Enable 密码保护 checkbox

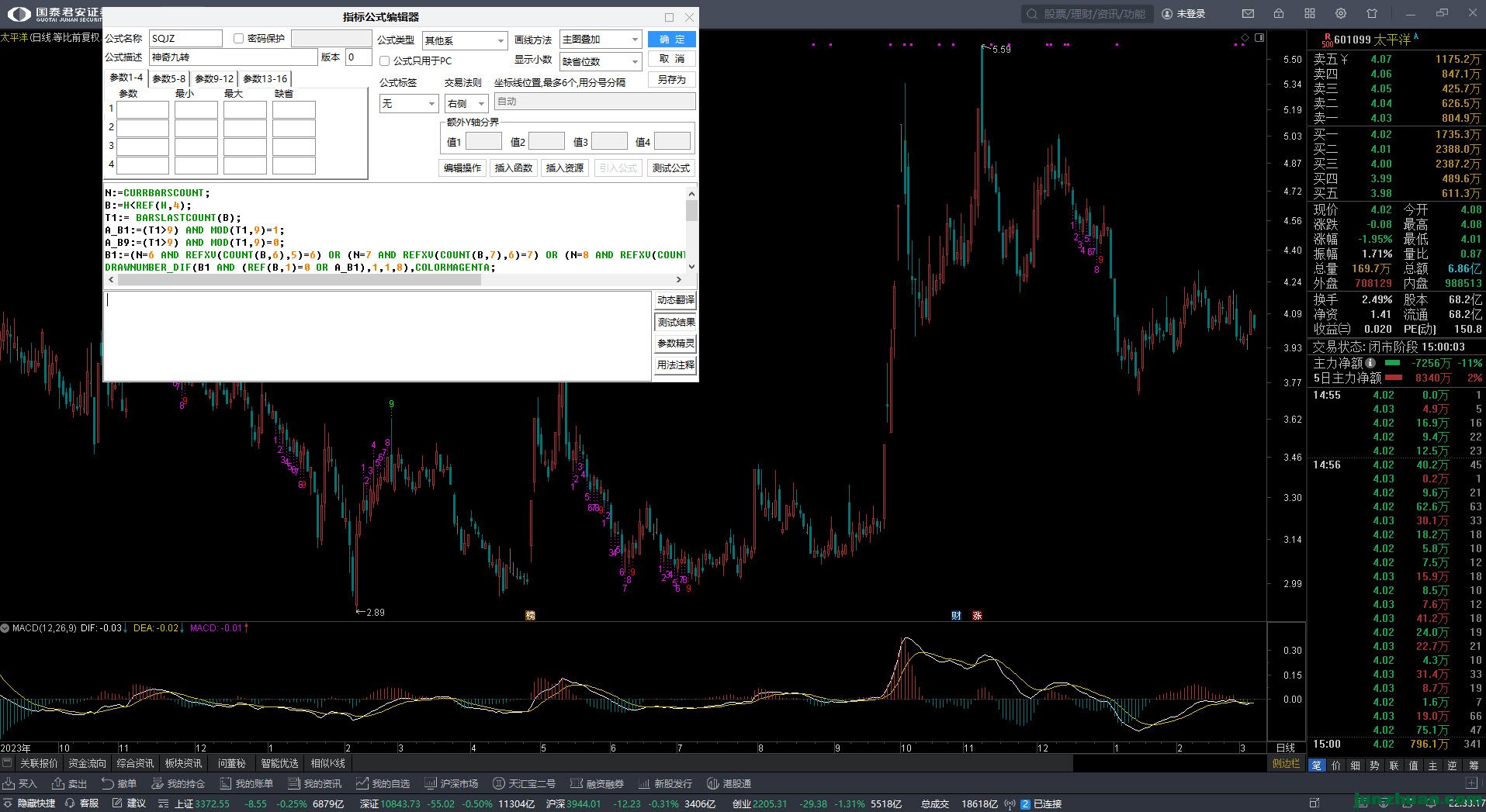pyautogui.click(x=238, y=38)
